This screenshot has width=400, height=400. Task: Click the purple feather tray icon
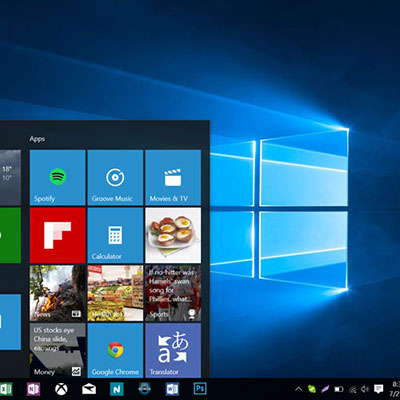[x=325, y=389]
